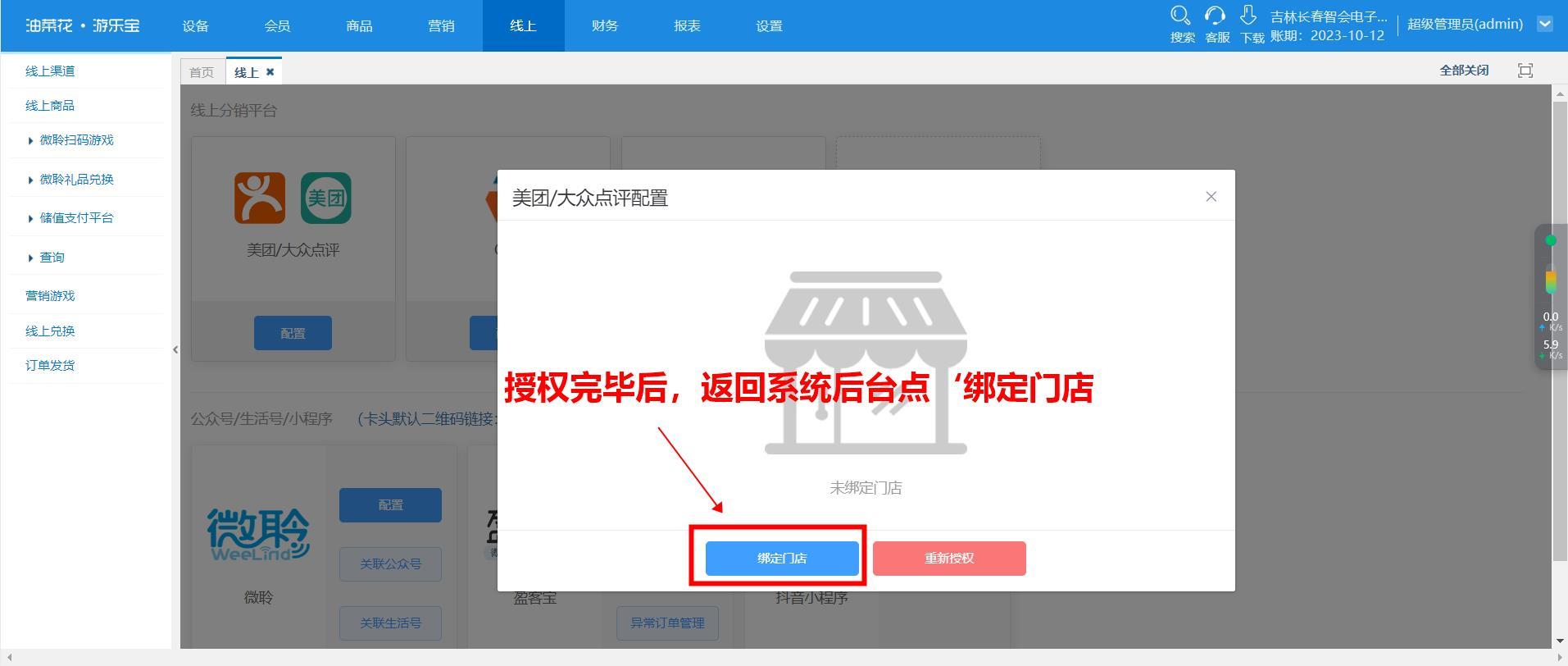Image resolution: width=1568 pixels, height=666 pixels.
Task: Open the 设置 top menu
Action: (x=770, y=25)
